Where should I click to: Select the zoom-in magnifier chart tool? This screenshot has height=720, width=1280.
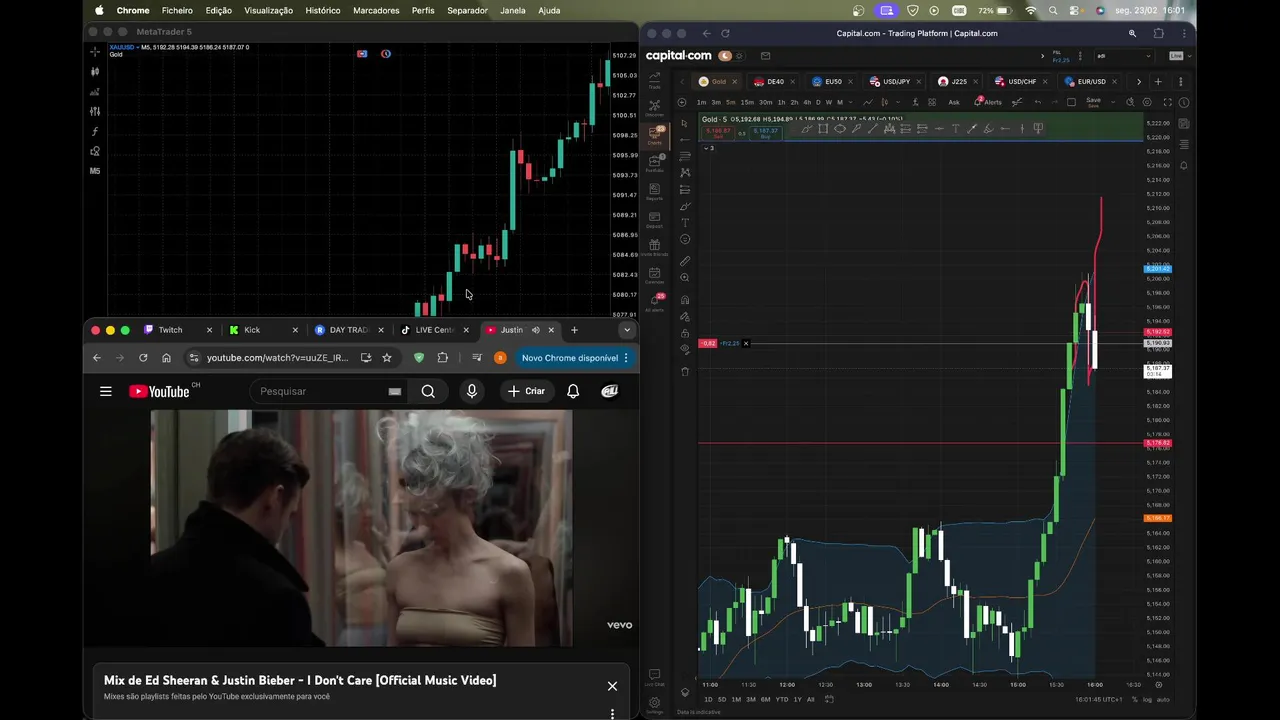pos(685,277)
